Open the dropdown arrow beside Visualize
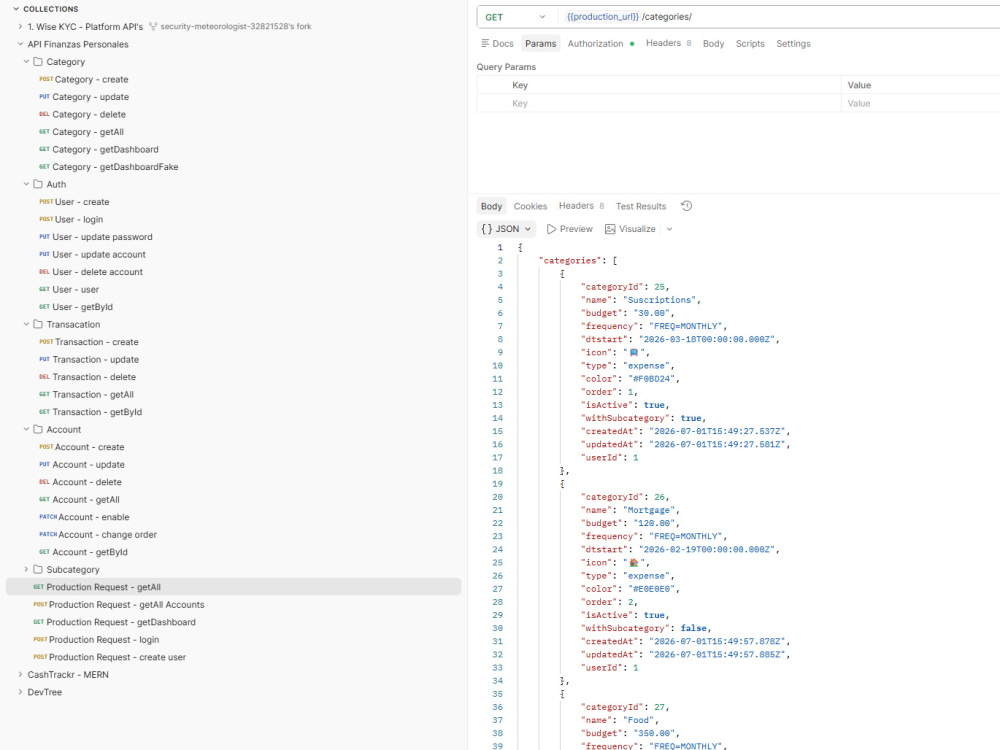 (669, 229)
